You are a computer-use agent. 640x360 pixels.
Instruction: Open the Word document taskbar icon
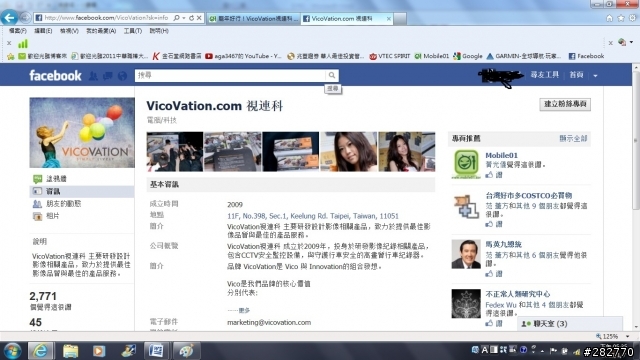click(156, 351)
